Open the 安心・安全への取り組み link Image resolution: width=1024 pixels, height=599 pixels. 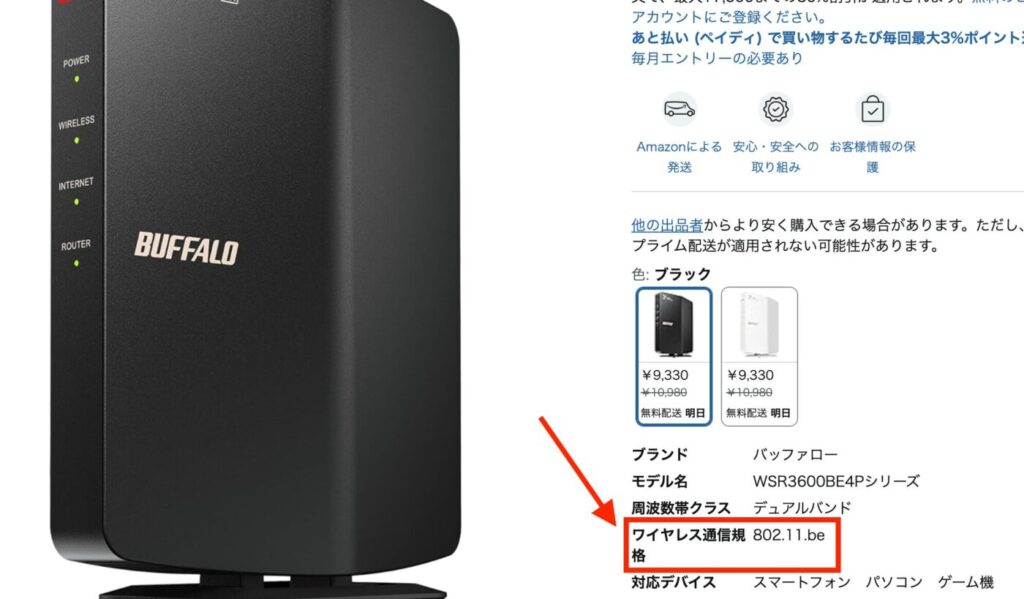tap(775, 157)
